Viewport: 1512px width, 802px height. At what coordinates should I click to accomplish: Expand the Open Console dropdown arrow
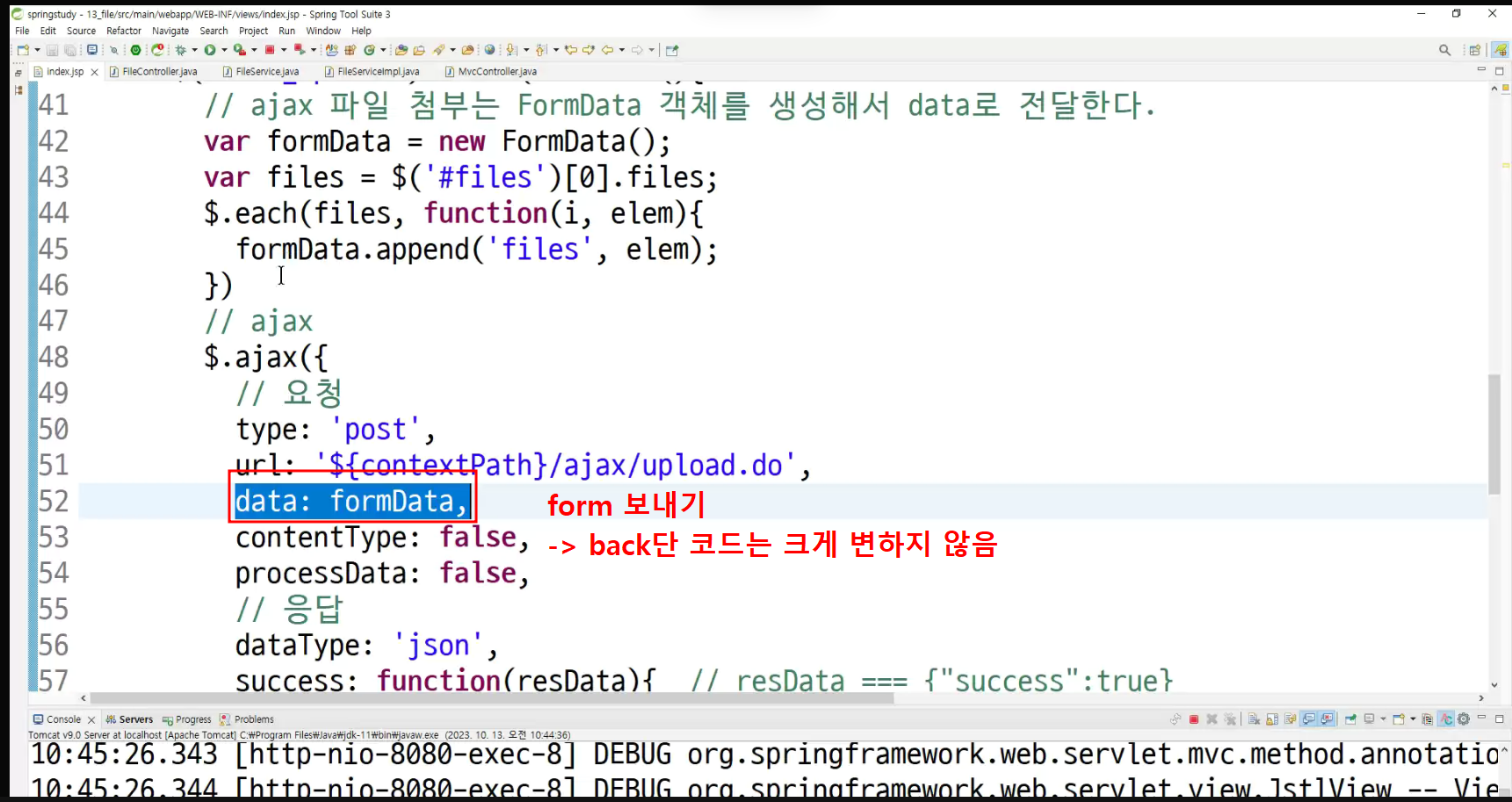pos(1413,719)
